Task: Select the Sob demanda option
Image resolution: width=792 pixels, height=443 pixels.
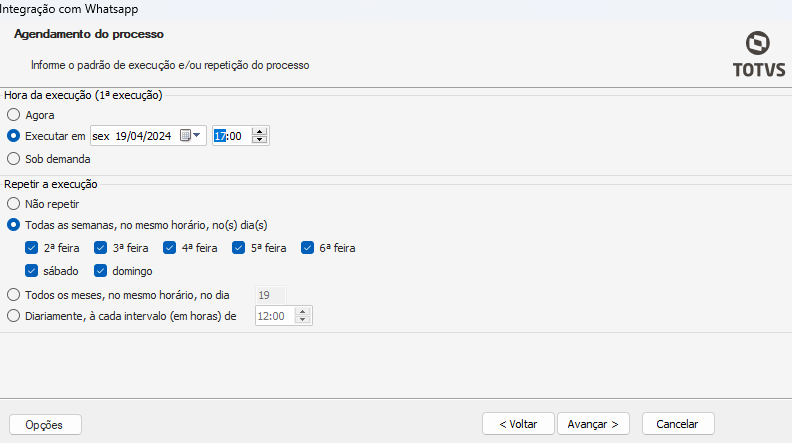Action: pos(14,158)
